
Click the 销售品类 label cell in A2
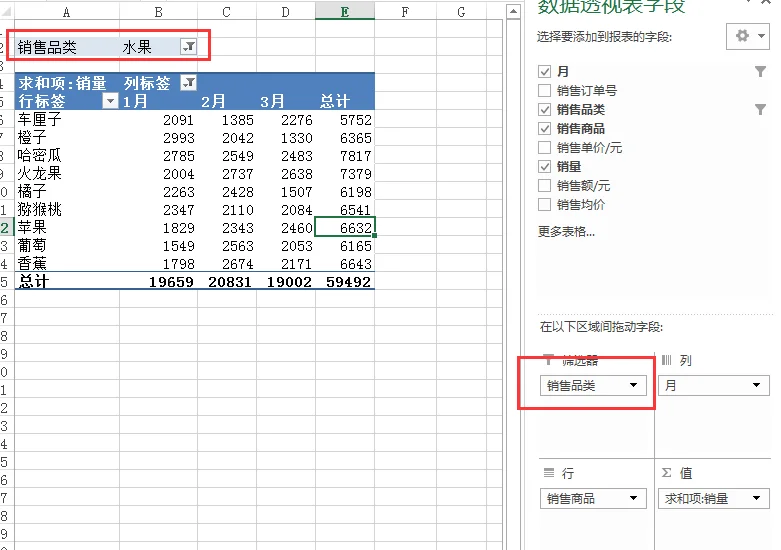[x=67, y=47]
